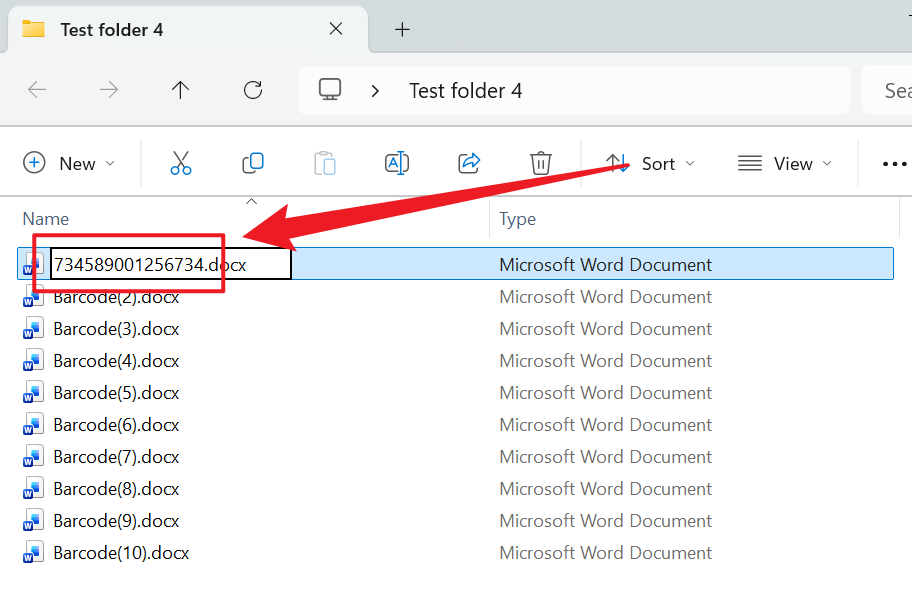Select the Cut icon in the toolbar
The height and width of the screenshot is (601, 912).
pyautogui.click(x=181, y=162)
